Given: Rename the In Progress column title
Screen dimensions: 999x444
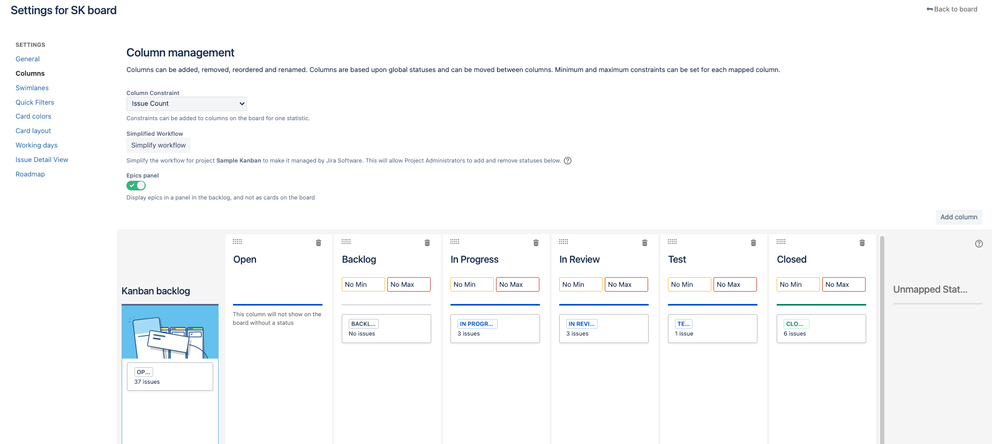Looking at the screenshot, I should pyautogui.click(x=475, y=259).
